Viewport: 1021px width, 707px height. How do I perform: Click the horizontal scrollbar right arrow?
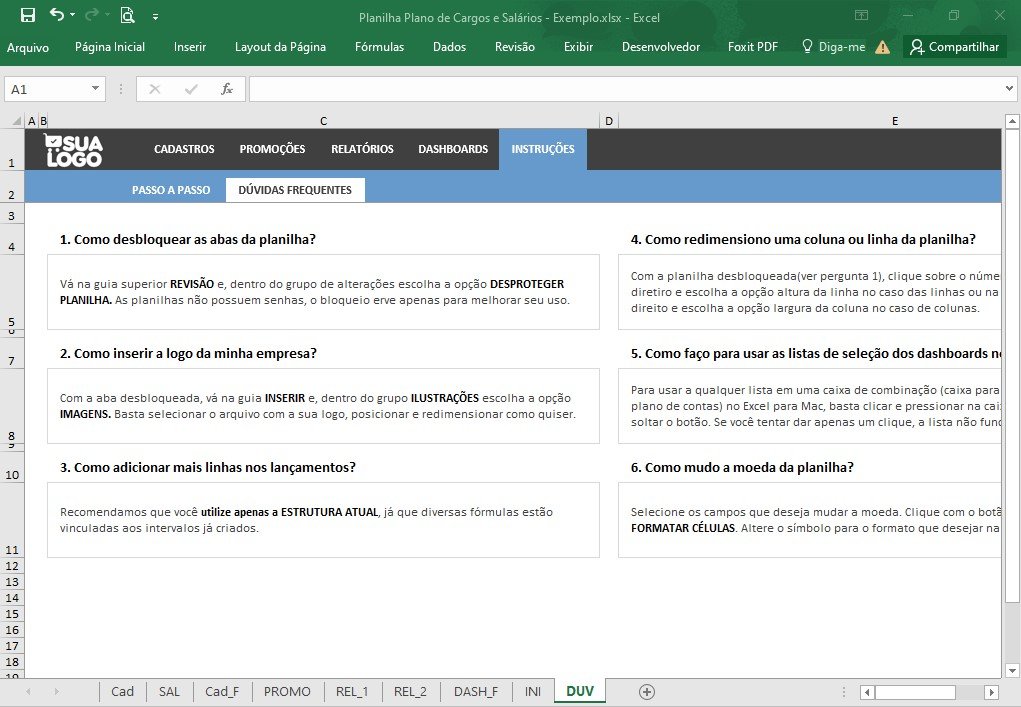click(992, 692)
